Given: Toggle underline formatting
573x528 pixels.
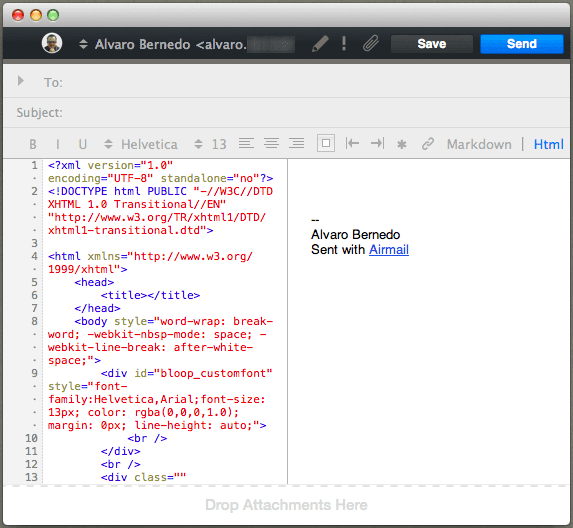Looking at the screenshot, I should [83, 144].
